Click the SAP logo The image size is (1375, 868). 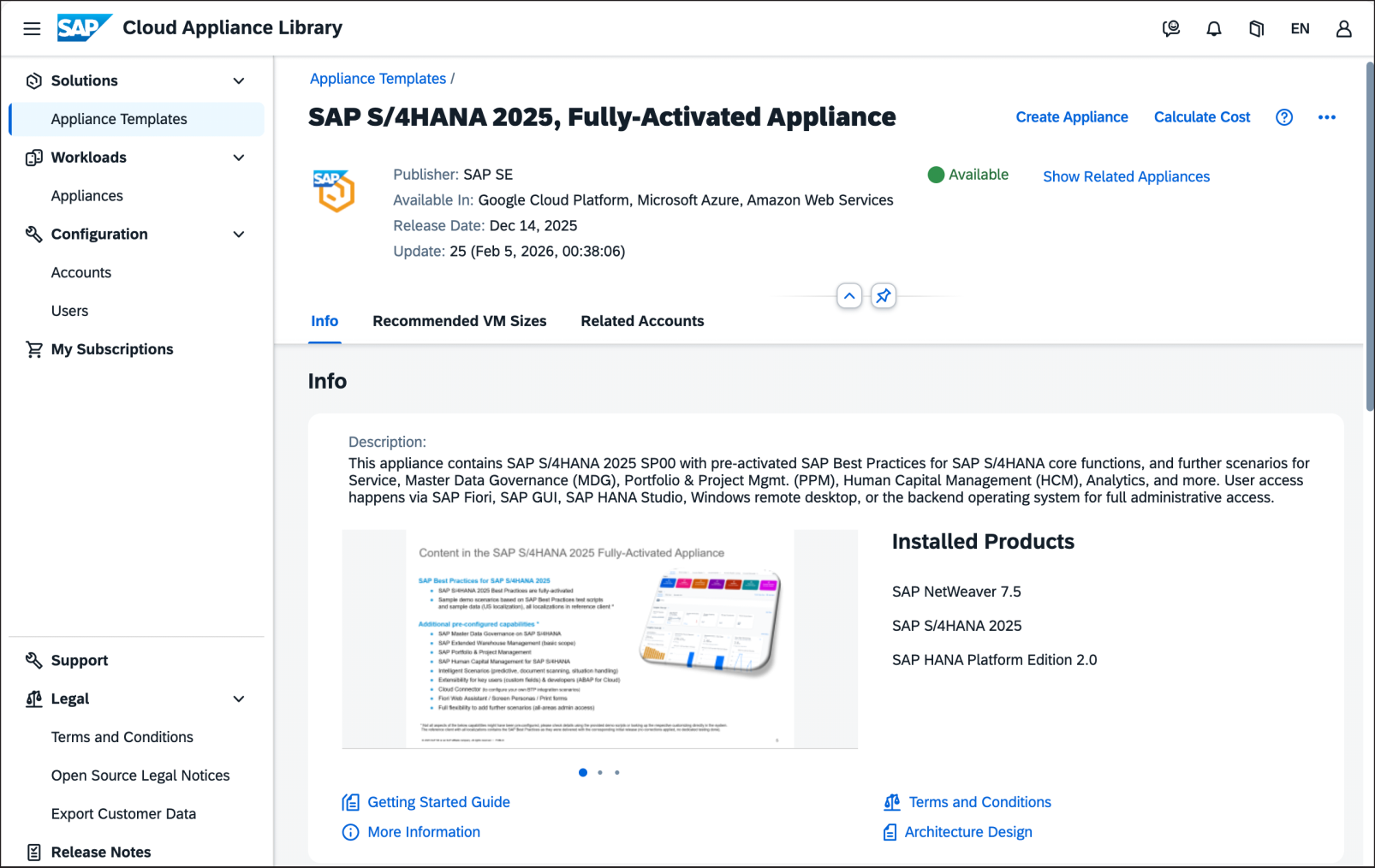tap(84, 28)
